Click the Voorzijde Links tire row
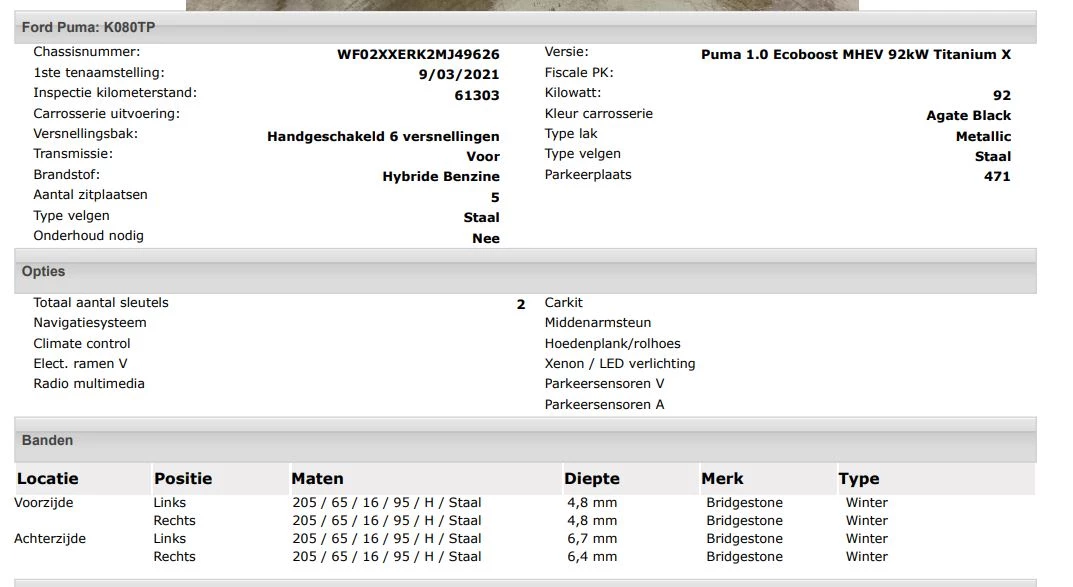Image resolution: width=1073 pixels, height=587 pixels. point(170,502)
